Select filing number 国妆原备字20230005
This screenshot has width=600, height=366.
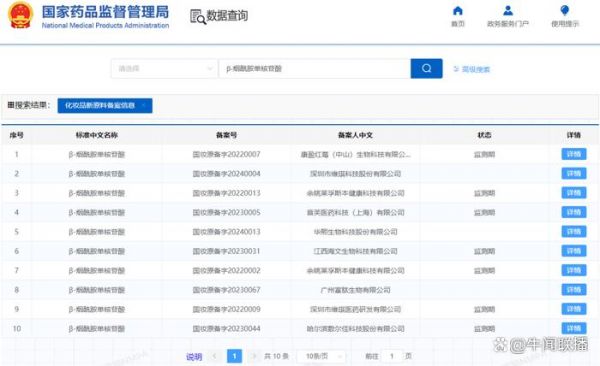[227, 212]
